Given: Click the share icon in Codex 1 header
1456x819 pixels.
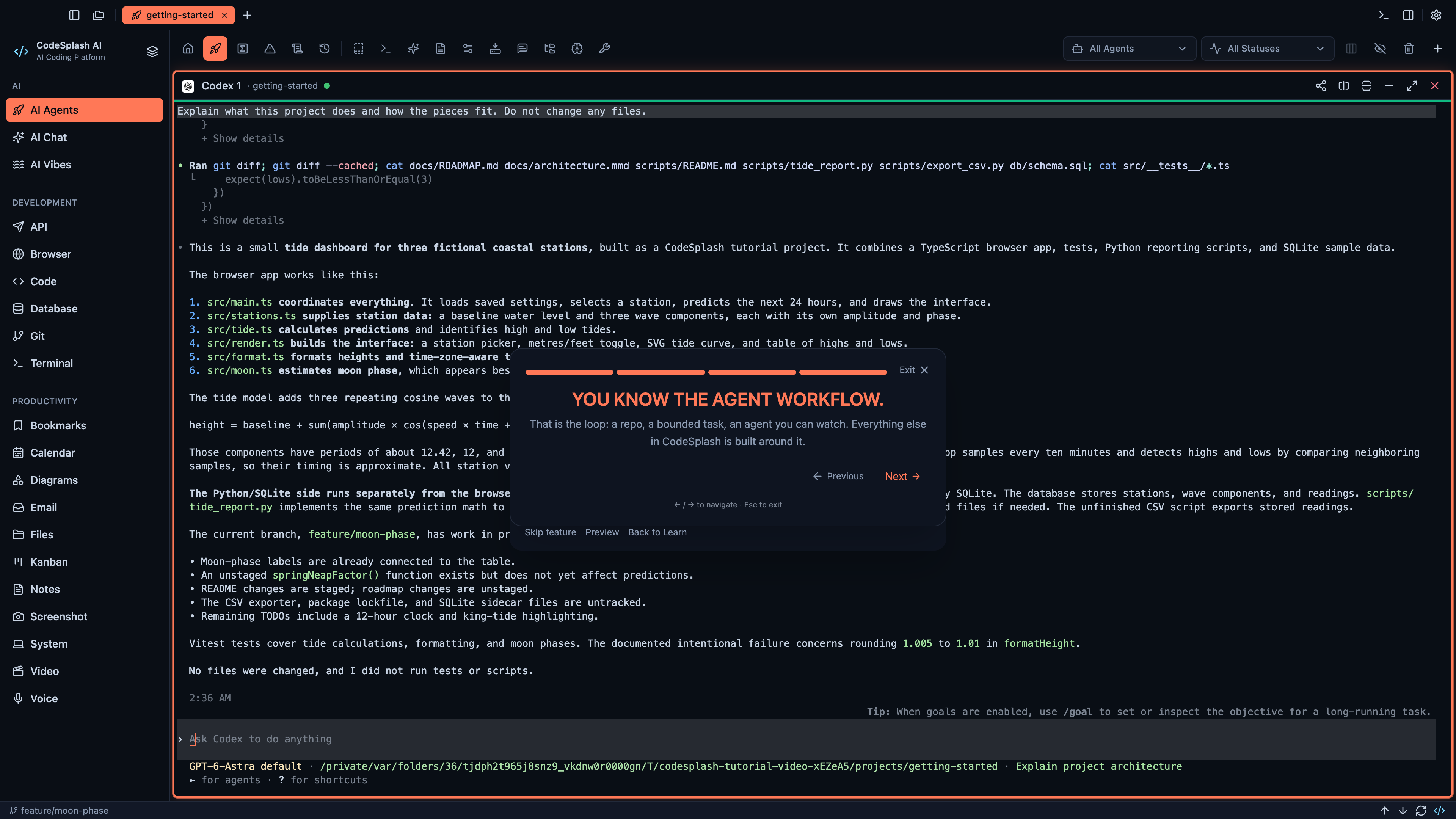Looking at the screenshot, I should pos(1321,86).
